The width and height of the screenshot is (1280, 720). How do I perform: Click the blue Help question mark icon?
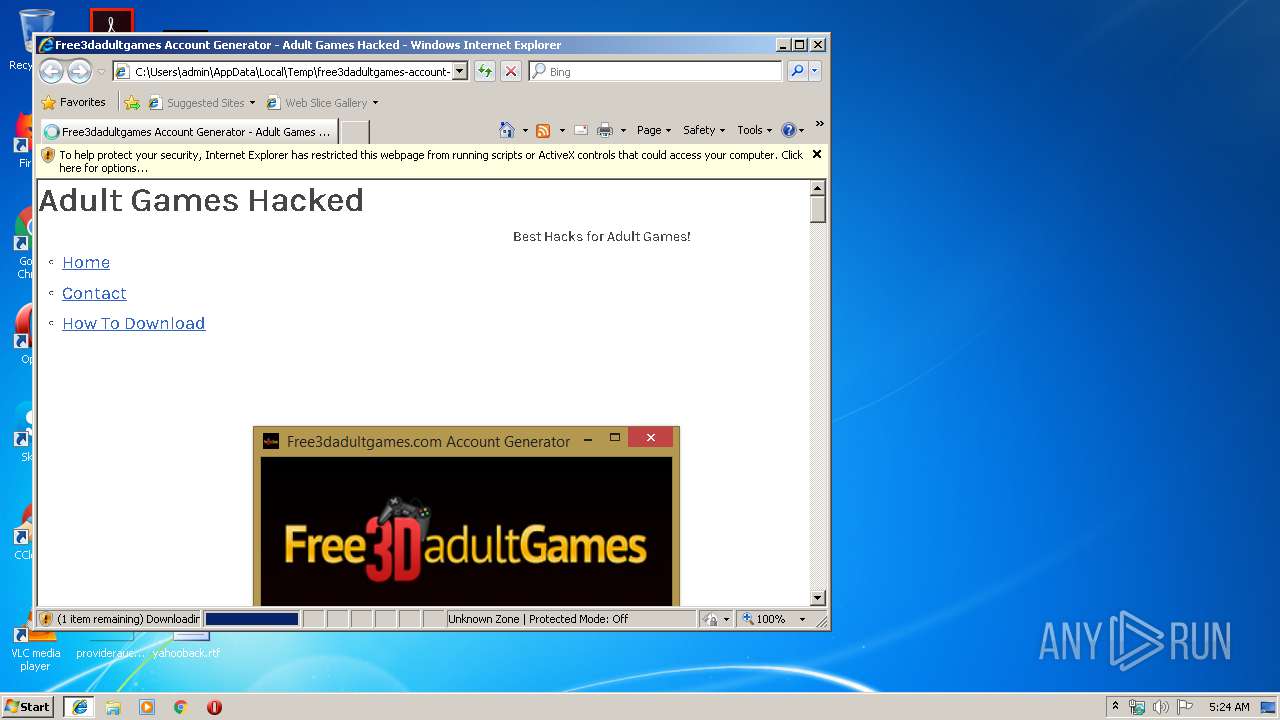pos(788,130)
